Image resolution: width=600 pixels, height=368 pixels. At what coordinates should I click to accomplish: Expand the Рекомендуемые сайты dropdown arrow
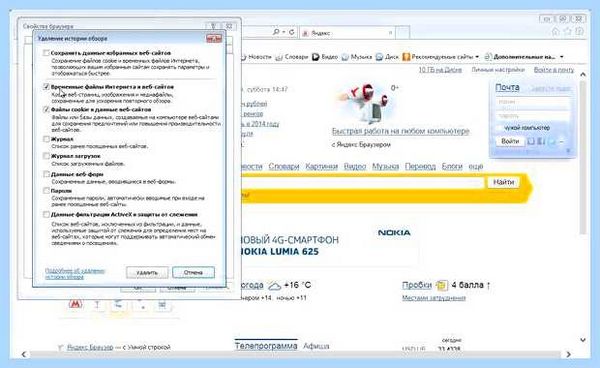477,57
